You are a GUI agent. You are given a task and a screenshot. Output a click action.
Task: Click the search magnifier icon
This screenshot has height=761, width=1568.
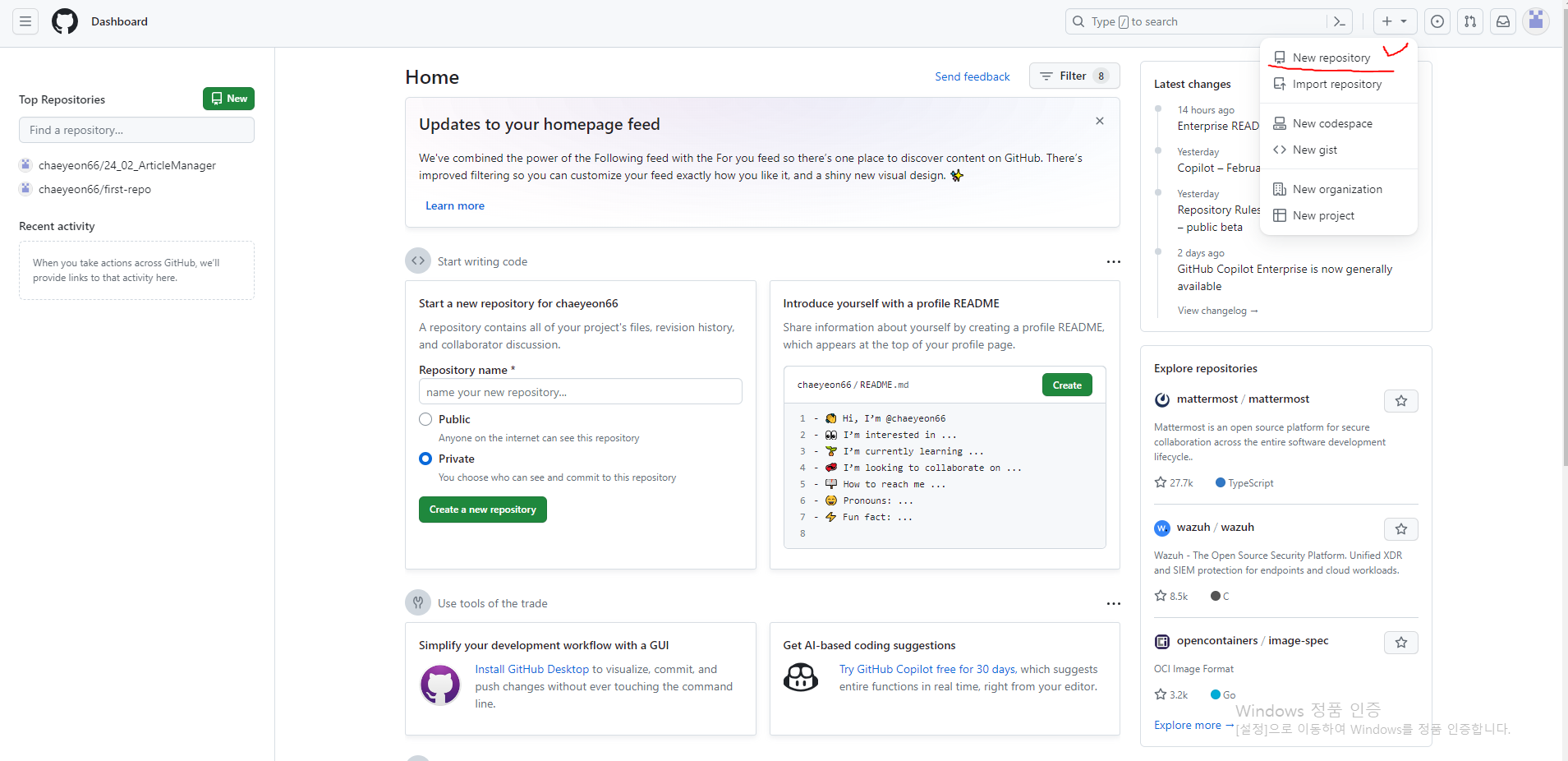pyautogui.click(x=1078, y=21)
